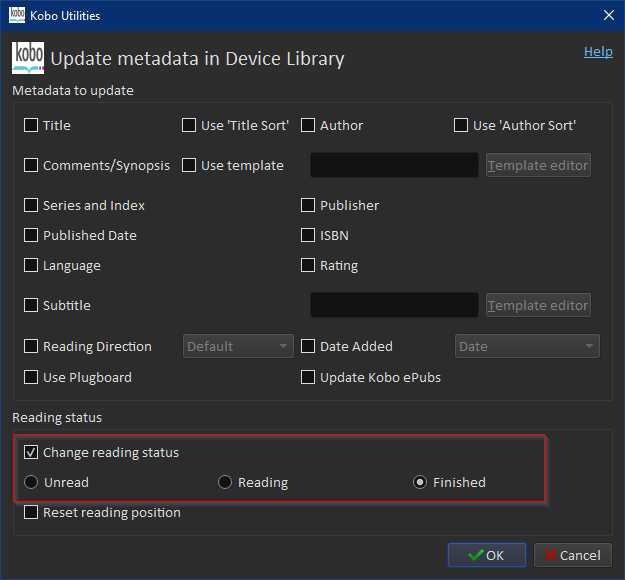Viewport: 625px width, 580px height.
Task: Choose the Reading status option
Action: click(x=226, y=483)
